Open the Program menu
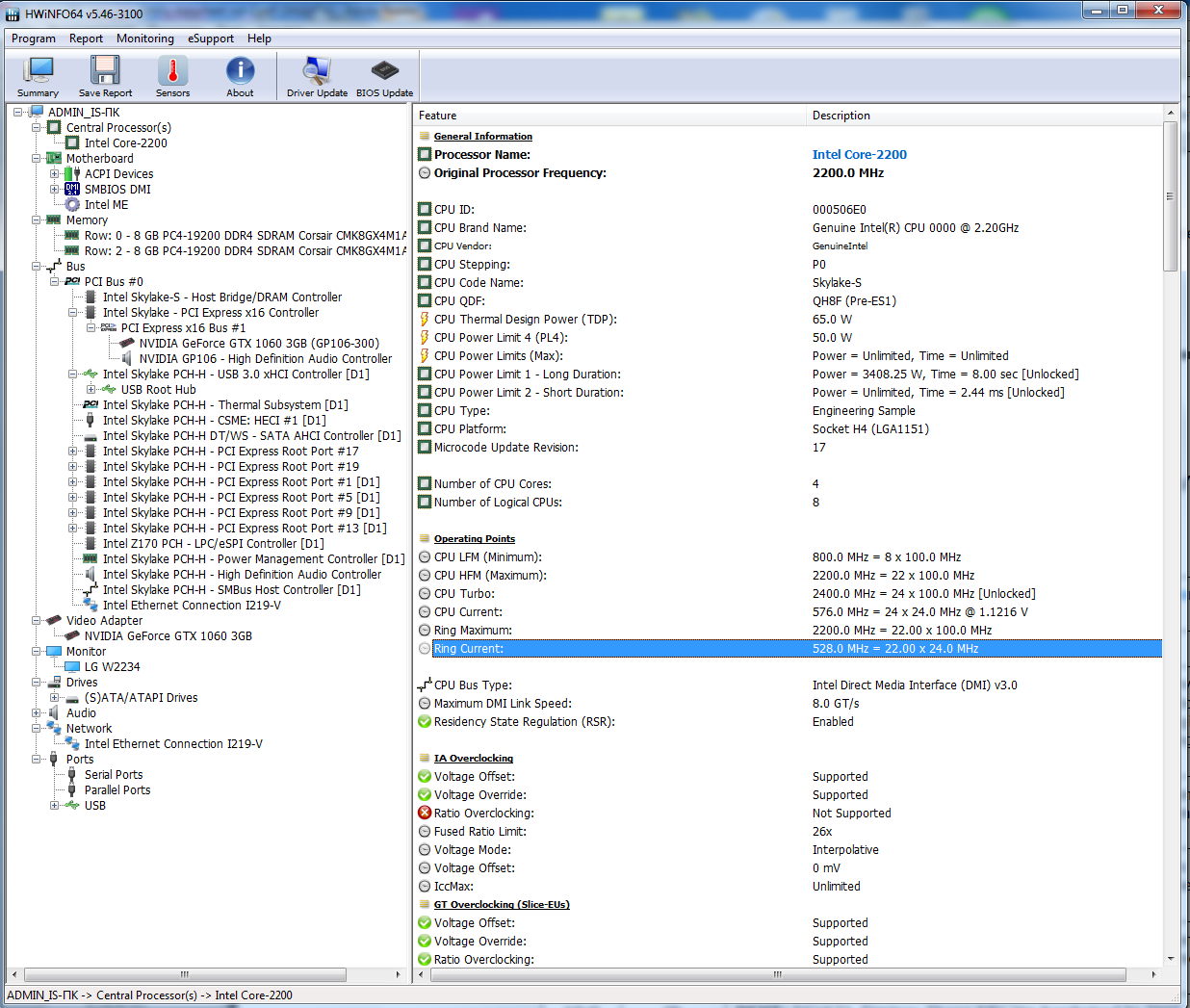The height and width of the screenshot is (1008, 1190). (x=34, y=39)
